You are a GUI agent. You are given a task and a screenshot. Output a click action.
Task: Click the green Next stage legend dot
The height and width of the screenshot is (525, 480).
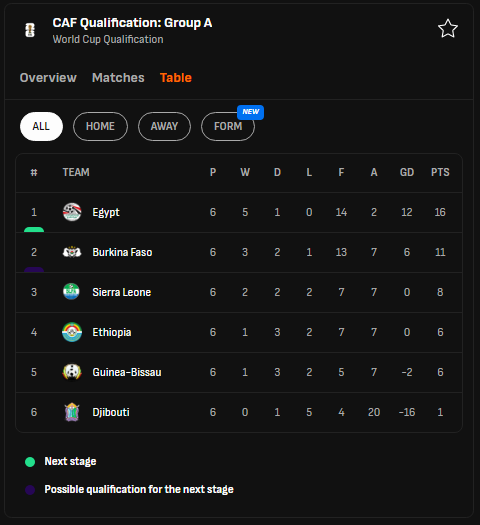[30, 462]
